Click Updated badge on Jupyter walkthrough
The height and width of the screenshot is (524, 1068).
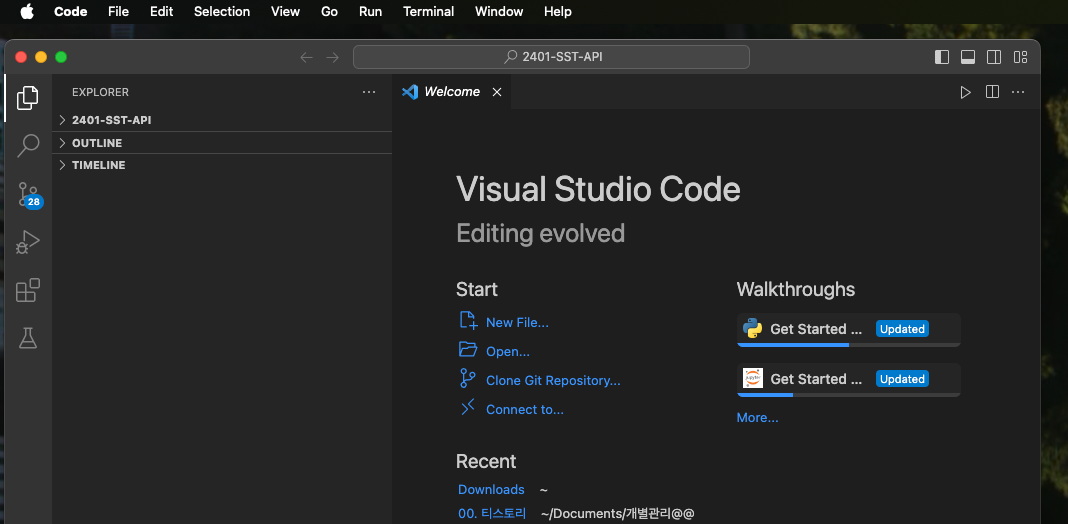(x=902, y=379)
